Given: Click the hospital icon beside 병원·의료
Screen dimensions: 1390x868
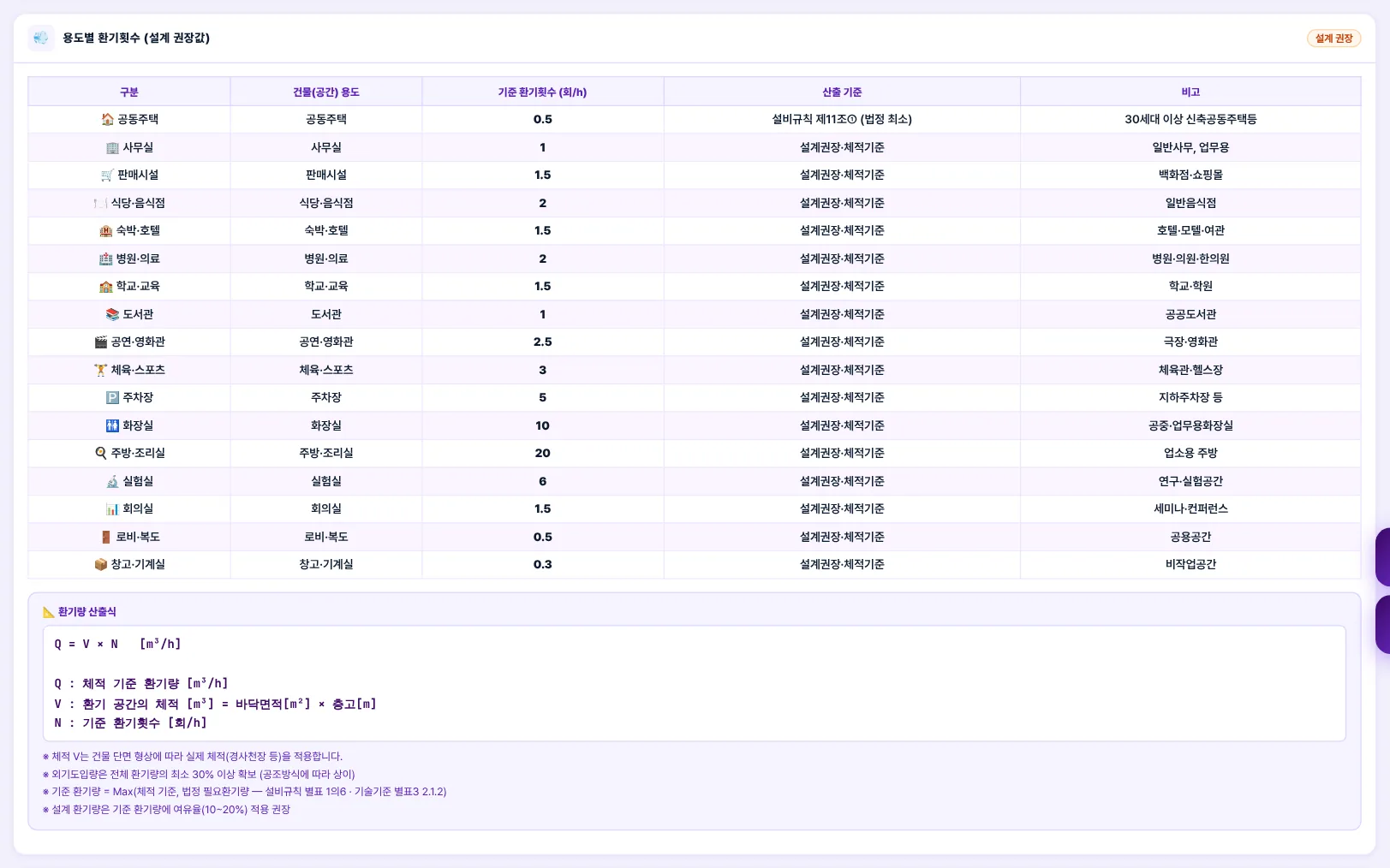Looking at the screenshot, I should pyautogui.click(x=106, y=259).
